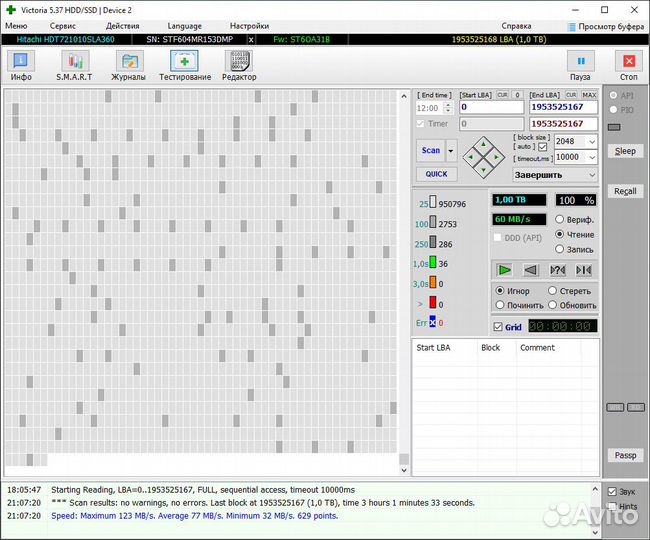
Task: Open the Сервис menu
Action: coord(62,25)
